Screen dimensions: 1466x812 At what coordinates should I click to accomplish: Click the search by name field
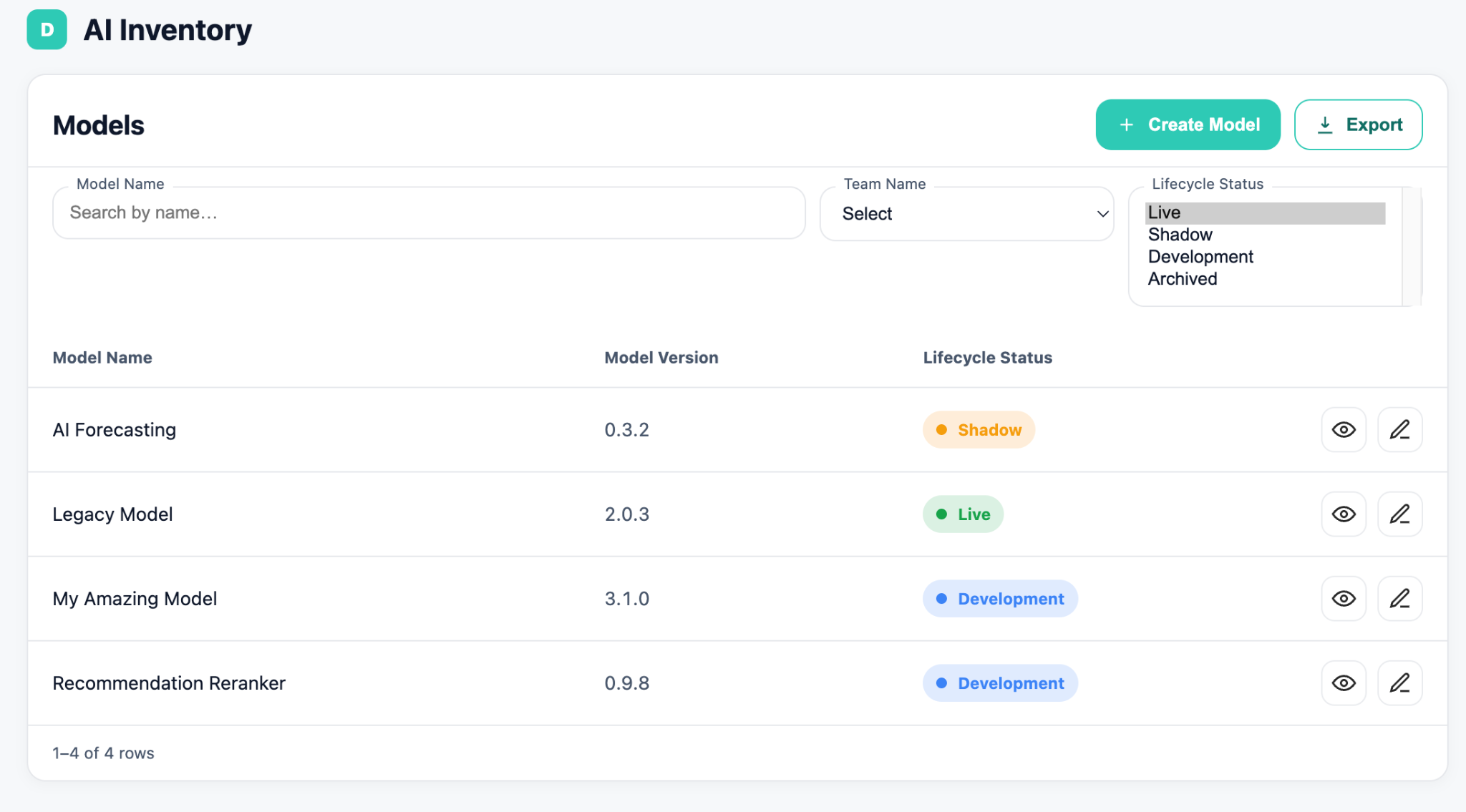coord(428,212)
